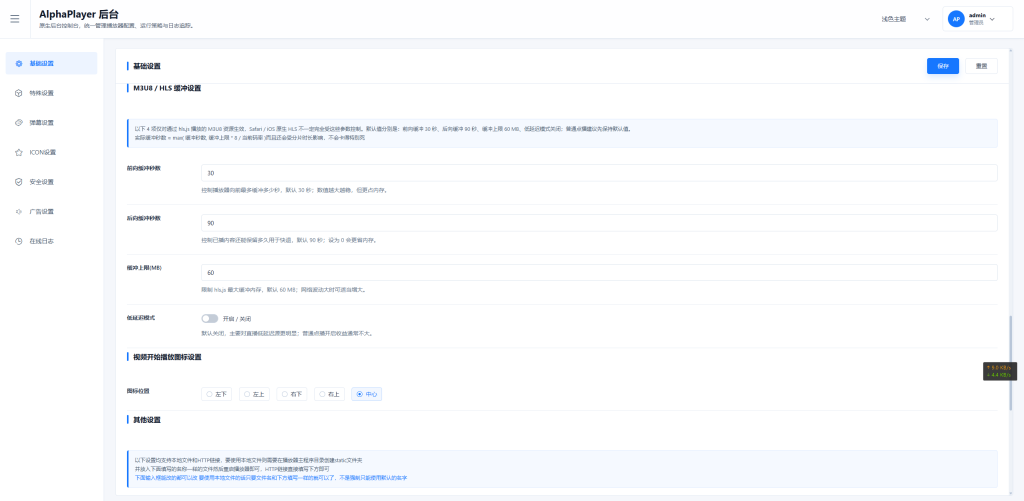
Task: Click the star icon for ICON设置
Action: tap(19, 152)
